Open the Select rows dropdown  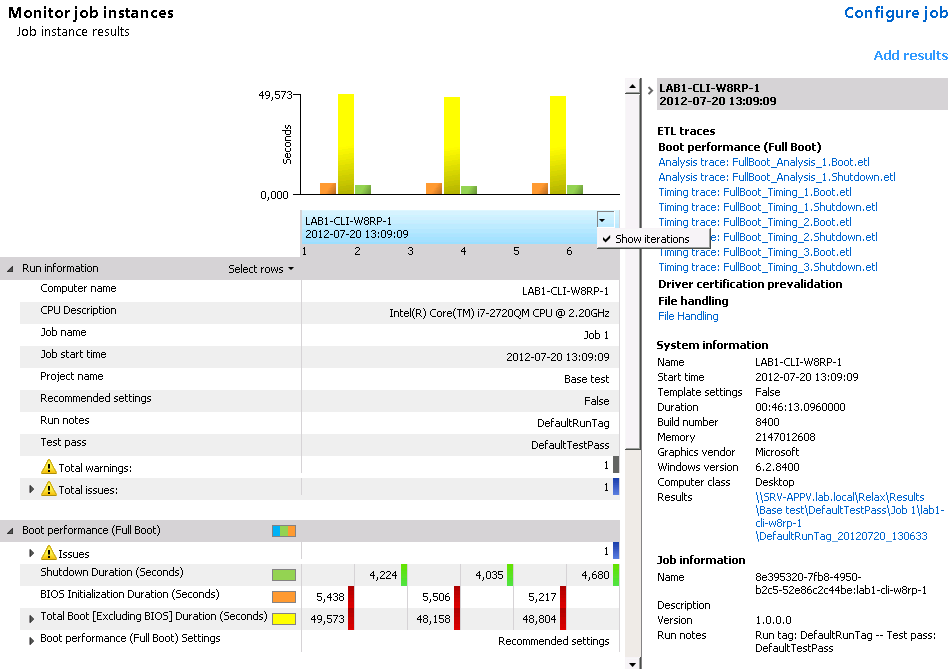coord(261,269)
